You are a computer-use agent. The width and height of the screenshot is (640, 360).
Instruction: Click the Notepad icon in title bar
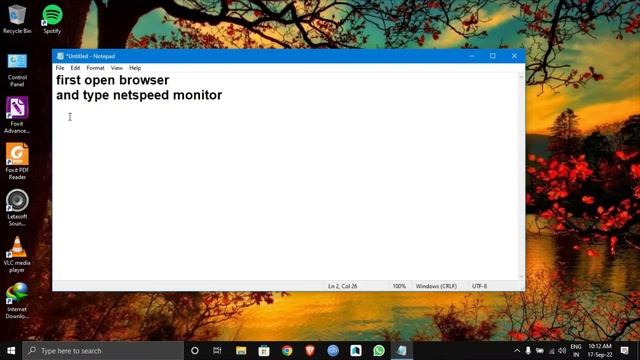(x=60, y=56)
